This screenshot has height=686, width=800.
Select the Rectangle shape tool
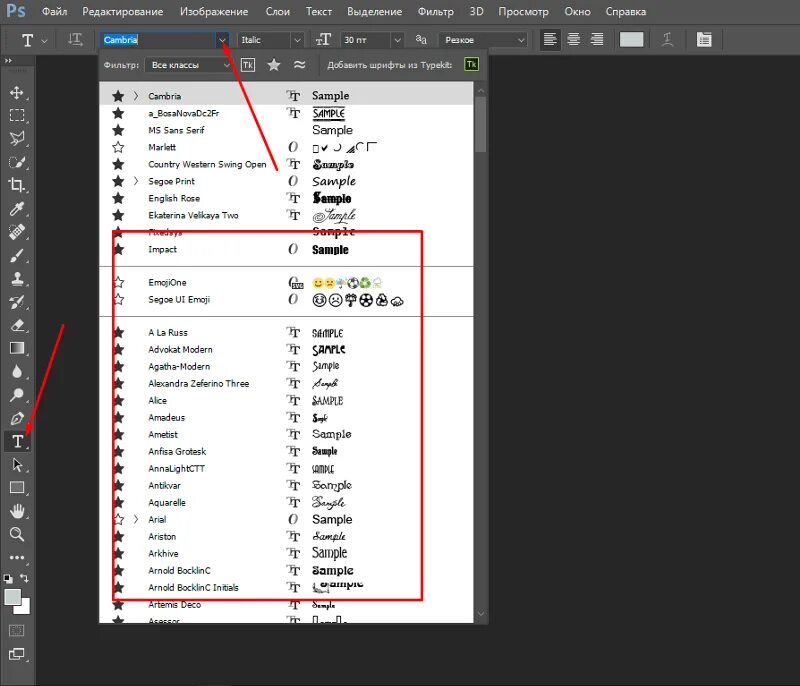[x=17, y=488]
